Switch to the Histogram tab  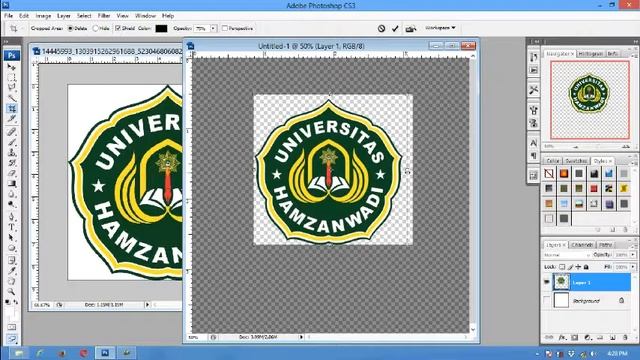tap(590, 54)
